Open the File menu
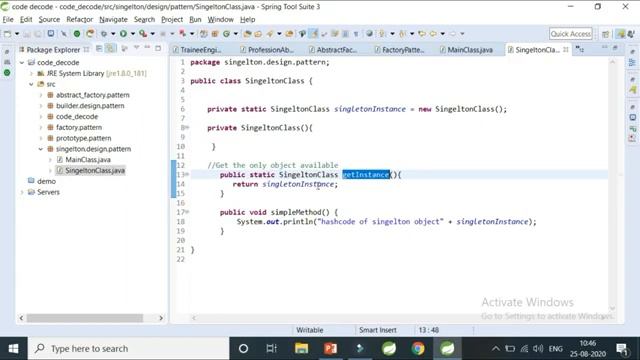The height and width of the screenshot is (360, 640). click(x=8, y=19)
